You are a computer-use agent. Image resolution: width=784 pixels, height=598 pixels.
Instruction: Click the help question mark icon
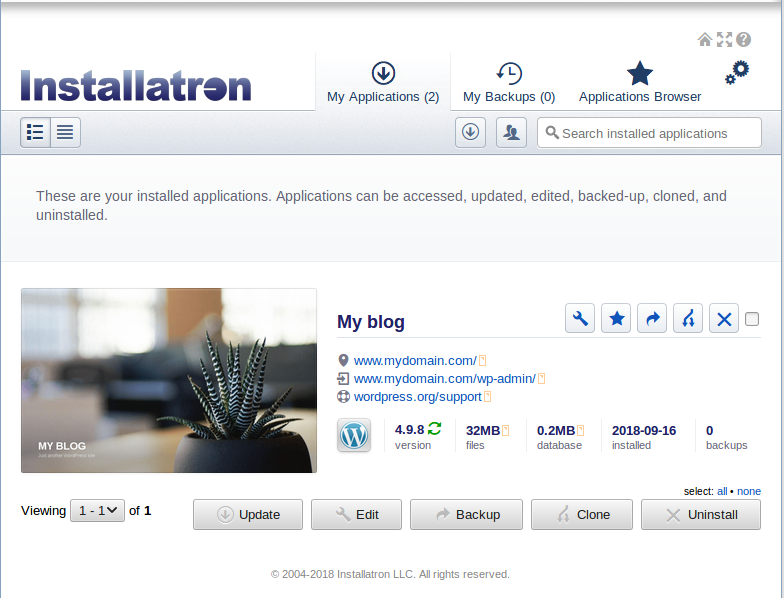click(x=743, y=40)
